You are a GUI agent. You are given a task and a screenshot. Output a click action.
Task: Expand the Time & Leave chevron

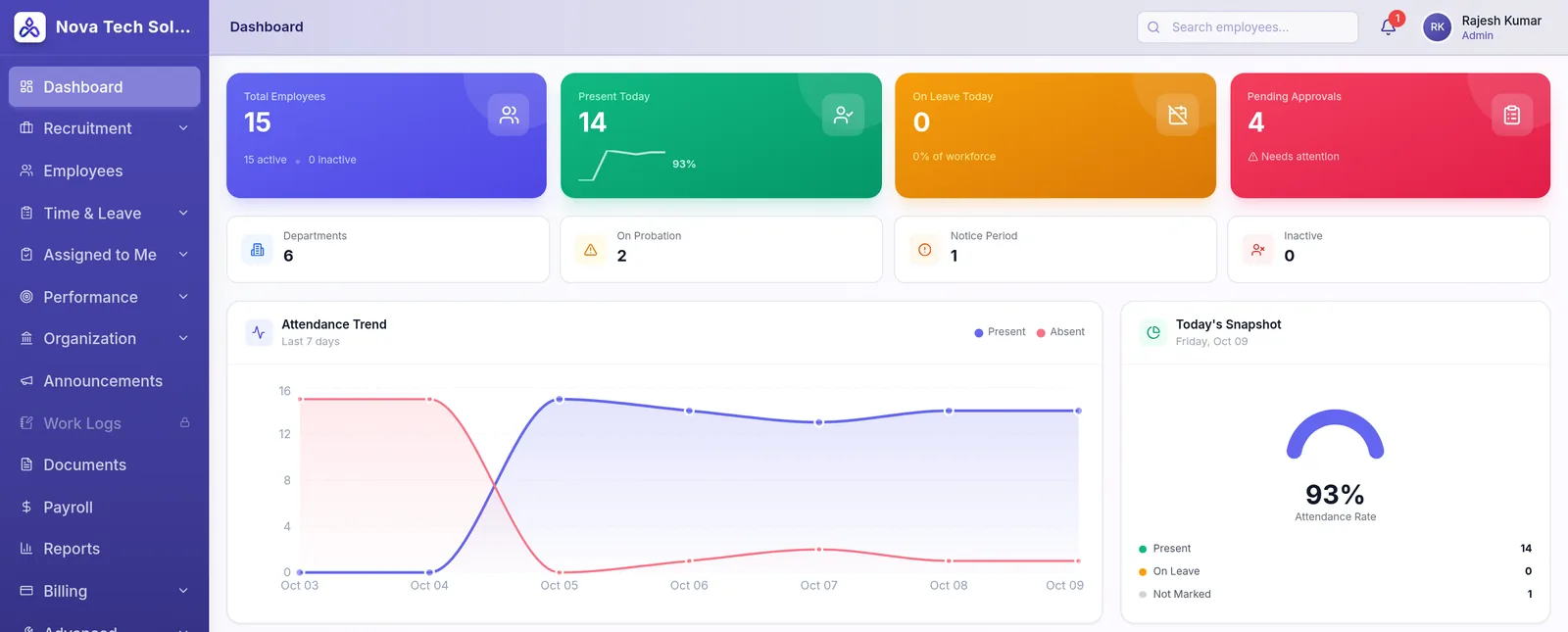tap(183, 213)
